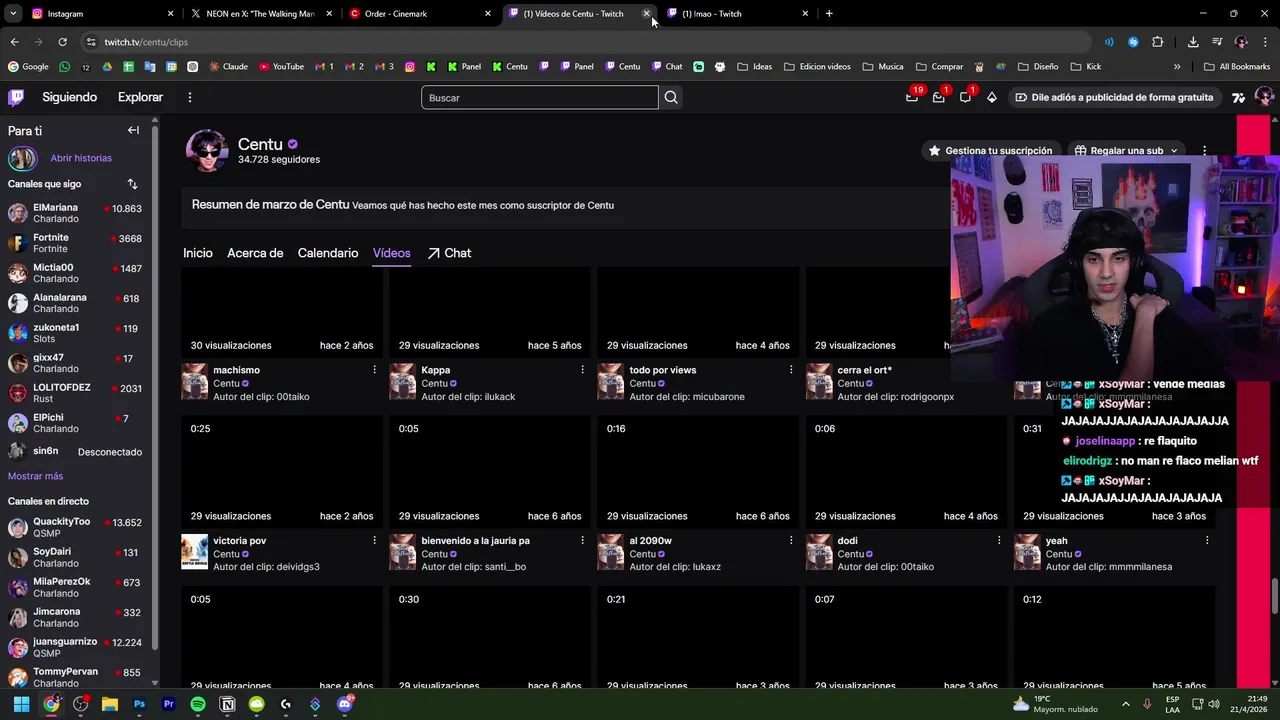Open the new tab plus button

[x=829, y=14]
